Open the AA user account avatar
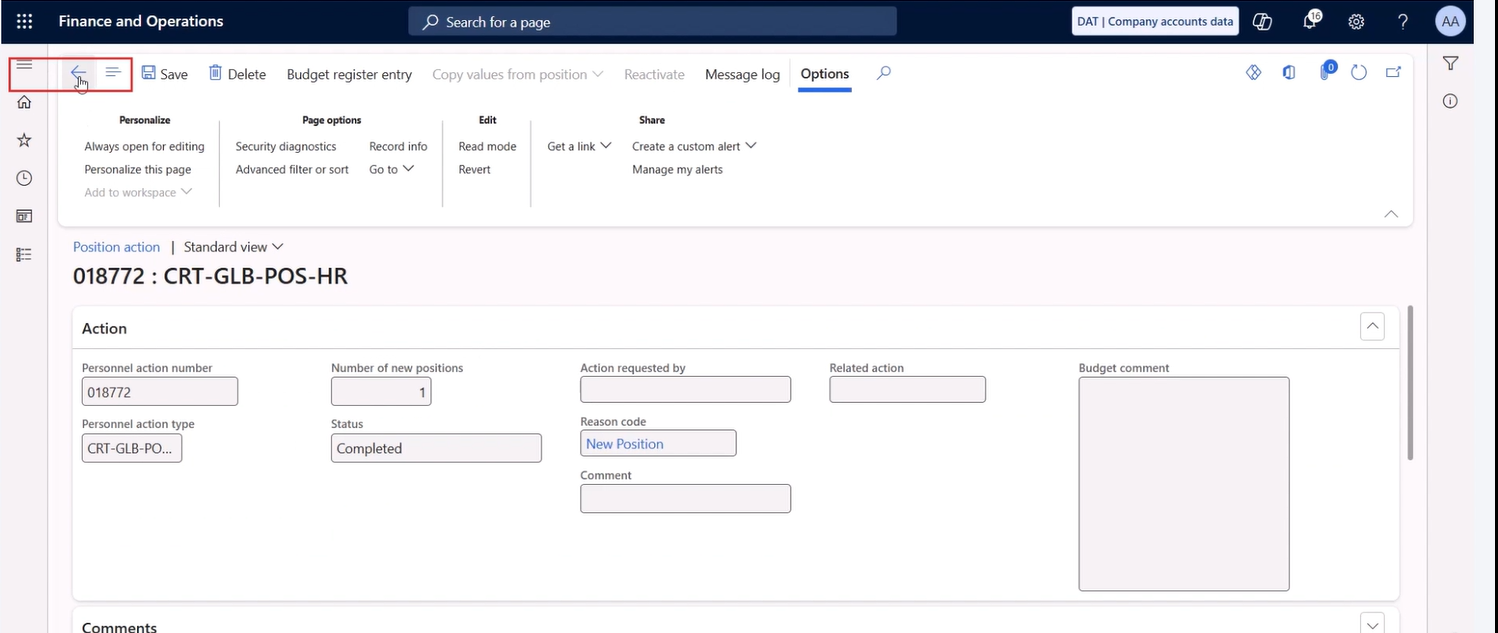 click(1449, 21)
